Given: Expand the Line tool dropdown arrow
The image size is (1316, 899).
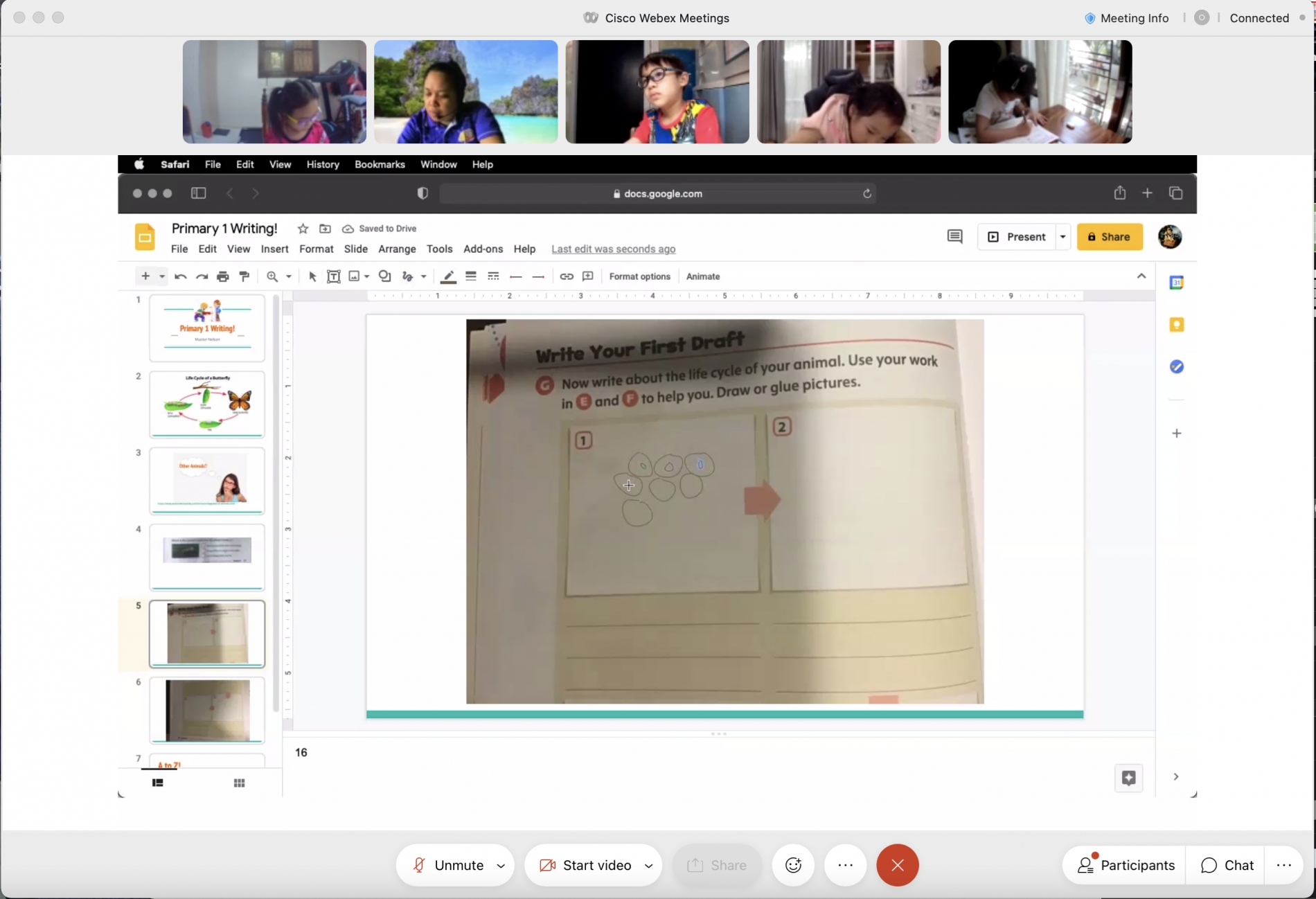Looking at the screenshot, I should click(423, 276).
